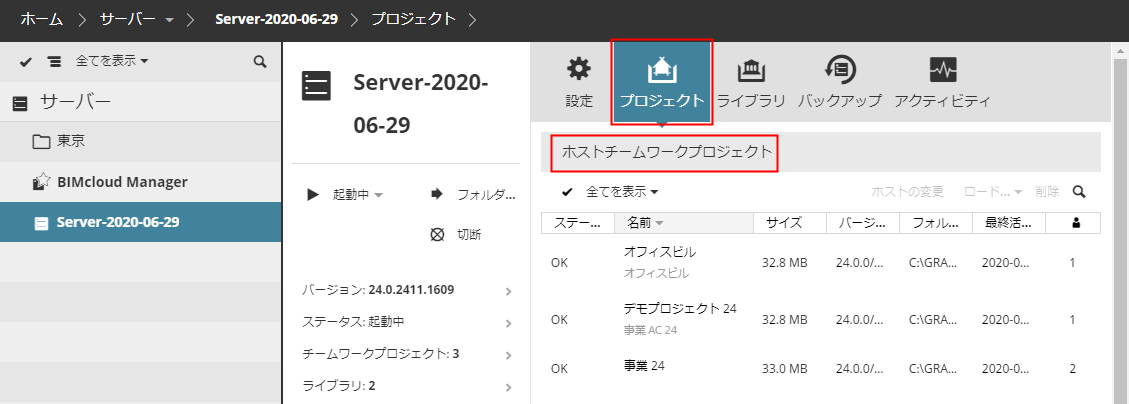Open the project list 全てを表示 filter
Image resolution: width=1129 pixels, height=404 pixels.
(623, 192)
